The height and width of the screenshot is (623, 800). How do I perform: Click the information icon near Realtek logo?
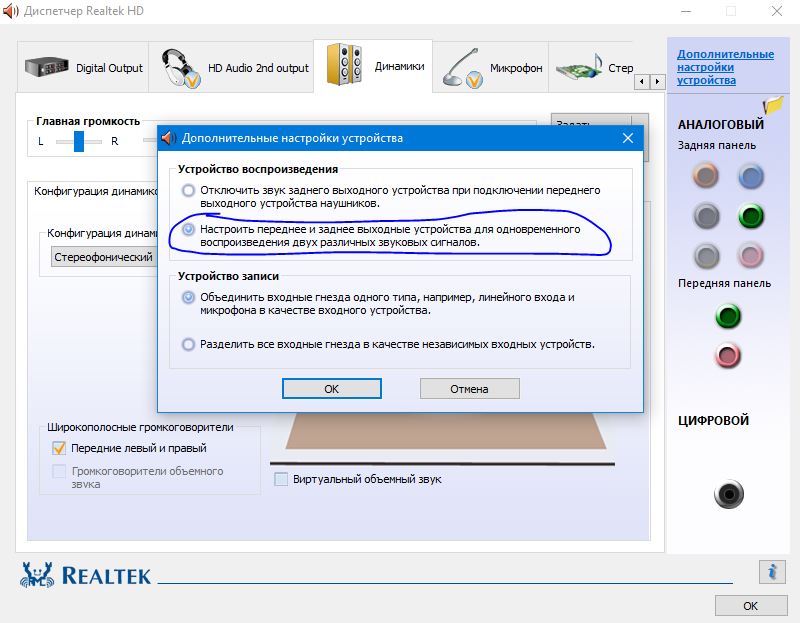point(772,571)
